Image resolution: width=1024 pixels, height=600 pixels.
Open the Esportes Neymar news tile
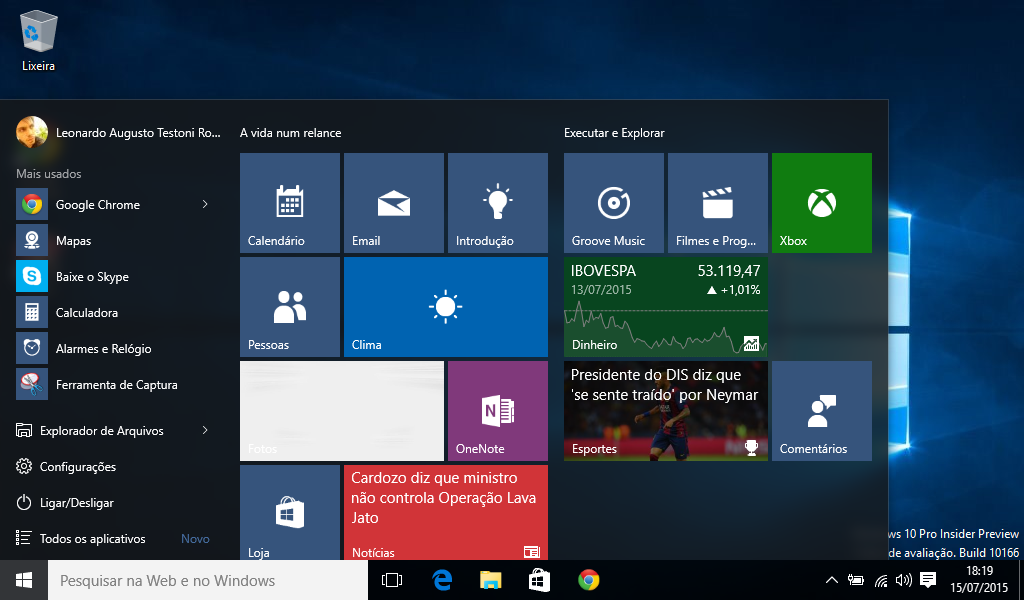(x=666, y=411)
